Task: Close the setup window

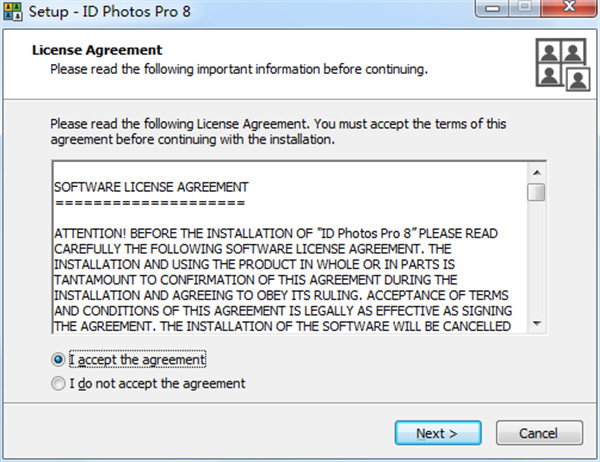Action: coord(569,8)
